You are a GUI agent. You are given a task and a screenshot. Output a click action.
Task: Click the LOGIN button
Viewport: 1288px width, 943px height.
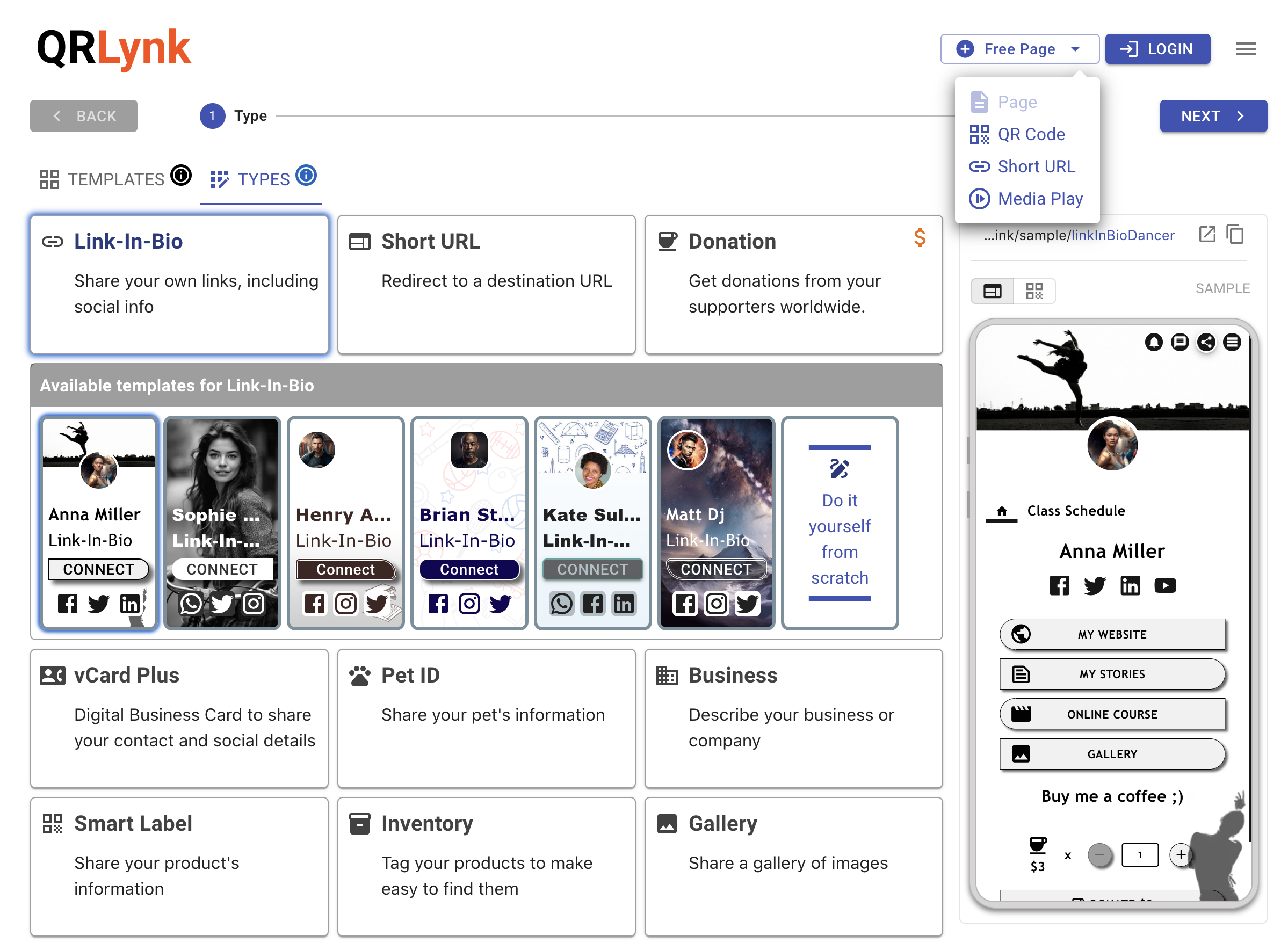click(x=1157, y=49)
